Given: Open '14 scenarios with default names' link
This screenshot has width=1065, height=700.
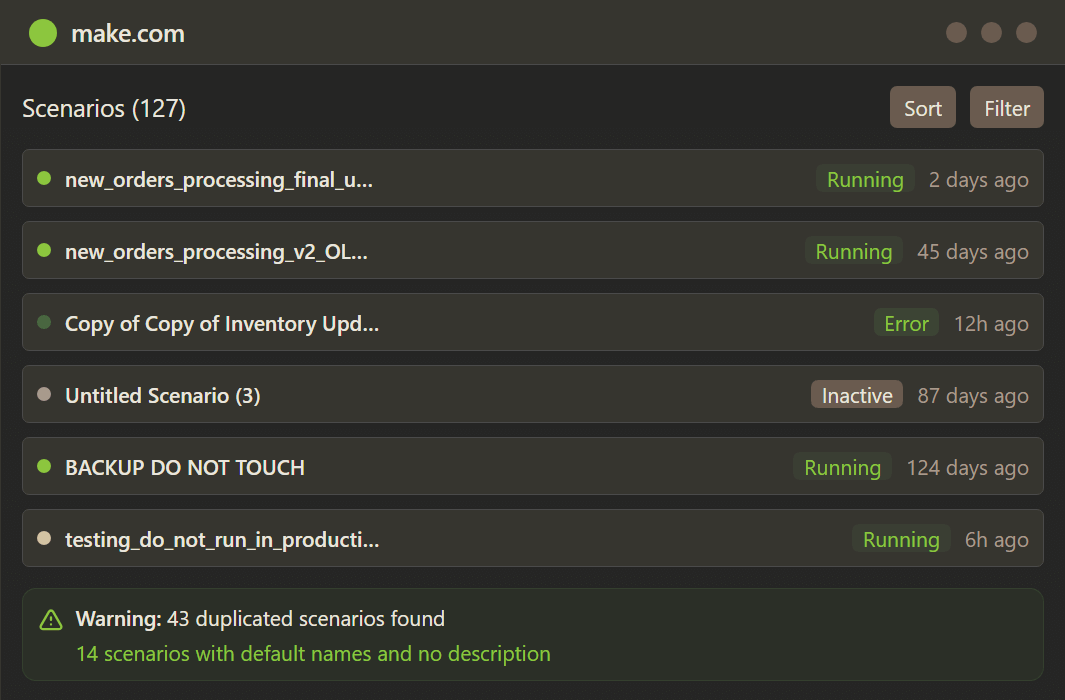Looking at the screenshot, I should (x=313, y=653).
